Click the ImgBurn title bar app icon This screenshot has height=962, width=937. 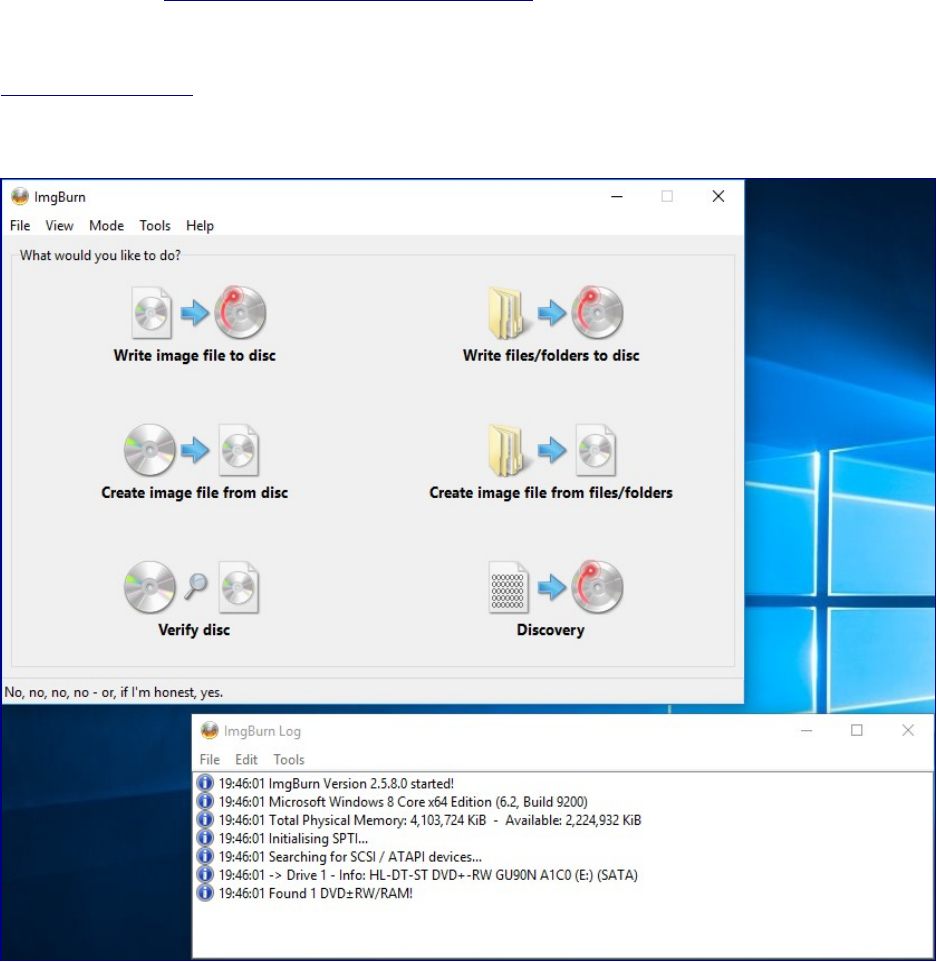(19, 197)
